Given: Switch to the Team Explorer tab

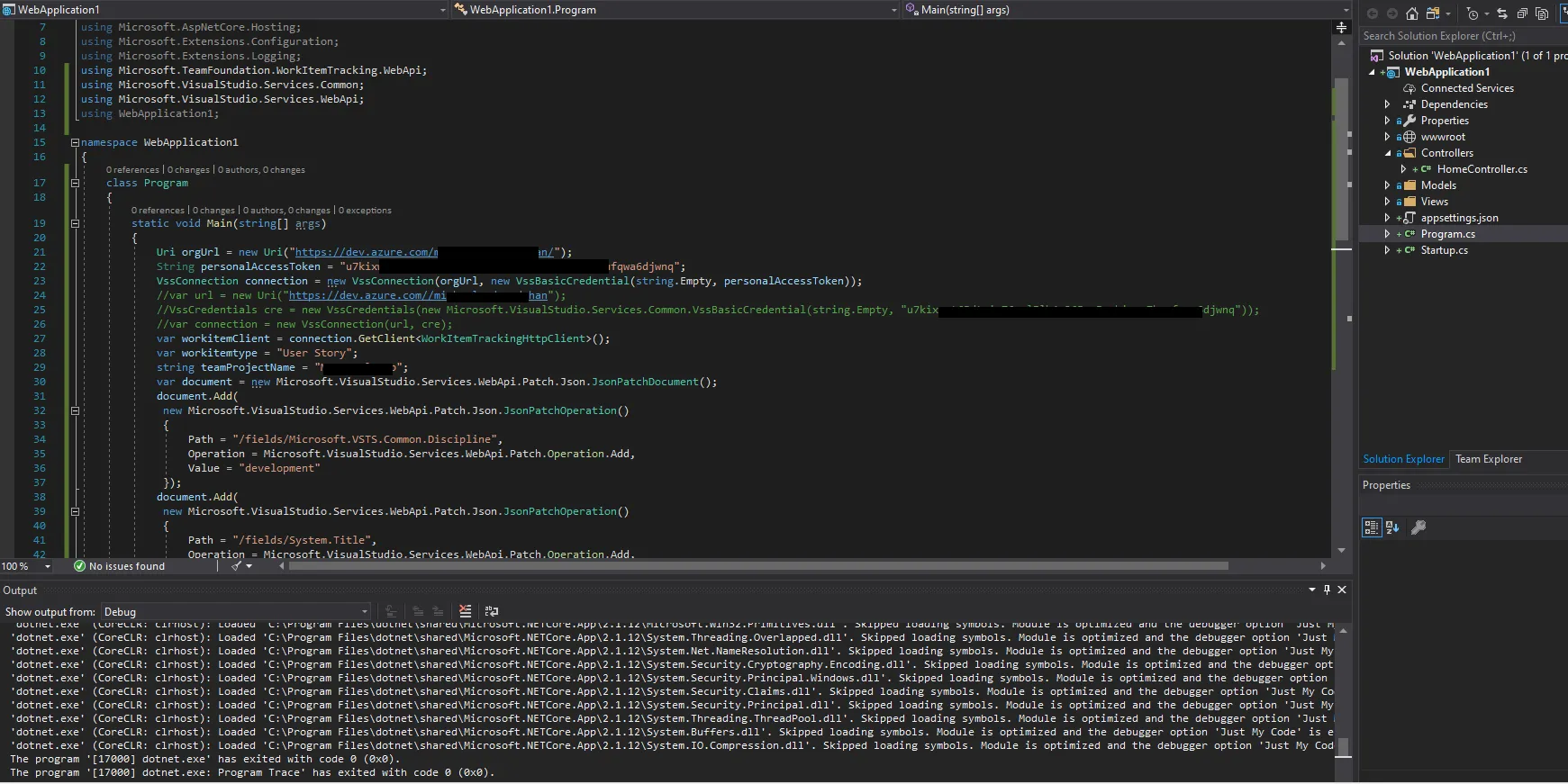Looking at the screenshot, I should click(1489, 459).
